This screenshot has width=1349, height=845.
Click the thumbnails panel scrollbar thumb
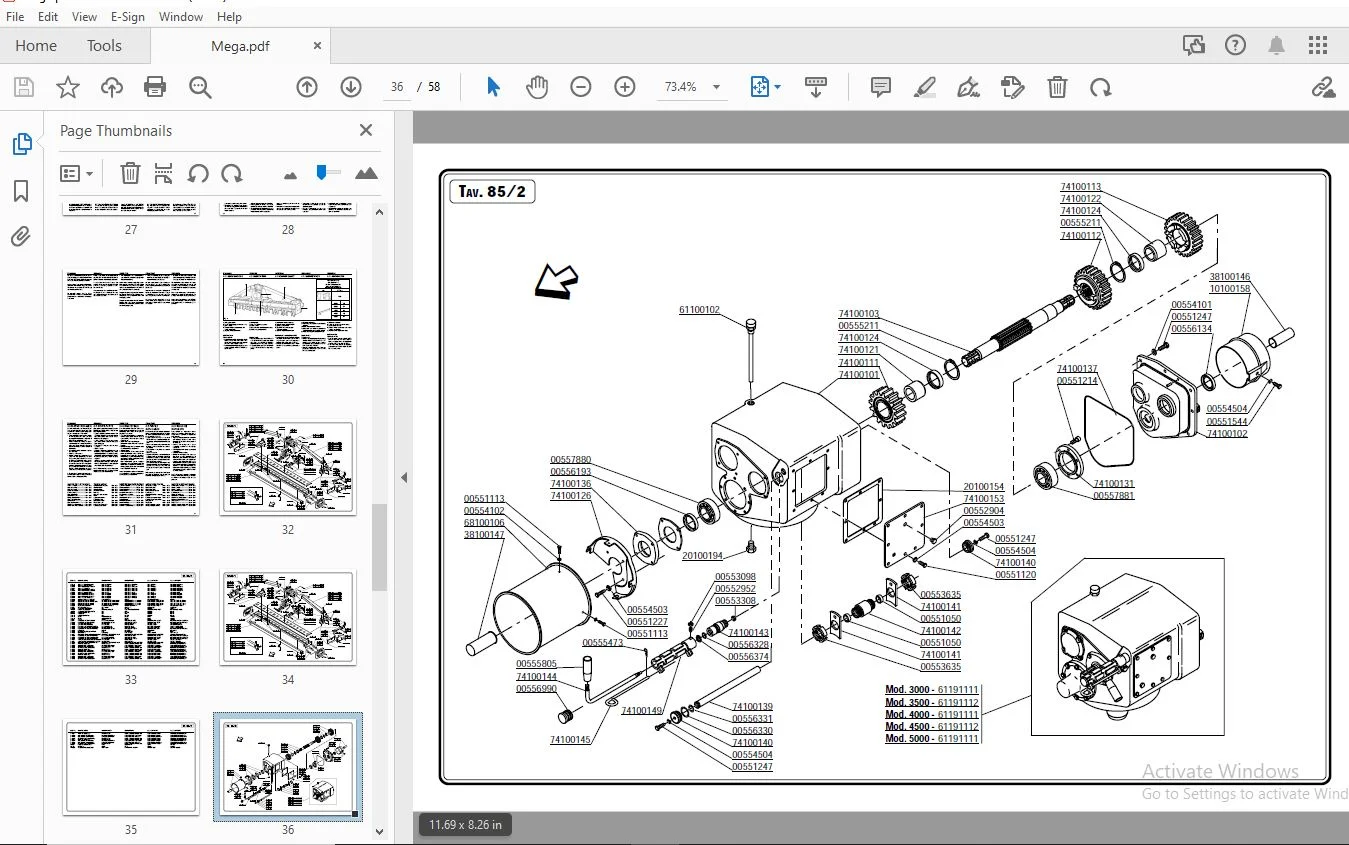pyautogui.click(x=379, y=547)
